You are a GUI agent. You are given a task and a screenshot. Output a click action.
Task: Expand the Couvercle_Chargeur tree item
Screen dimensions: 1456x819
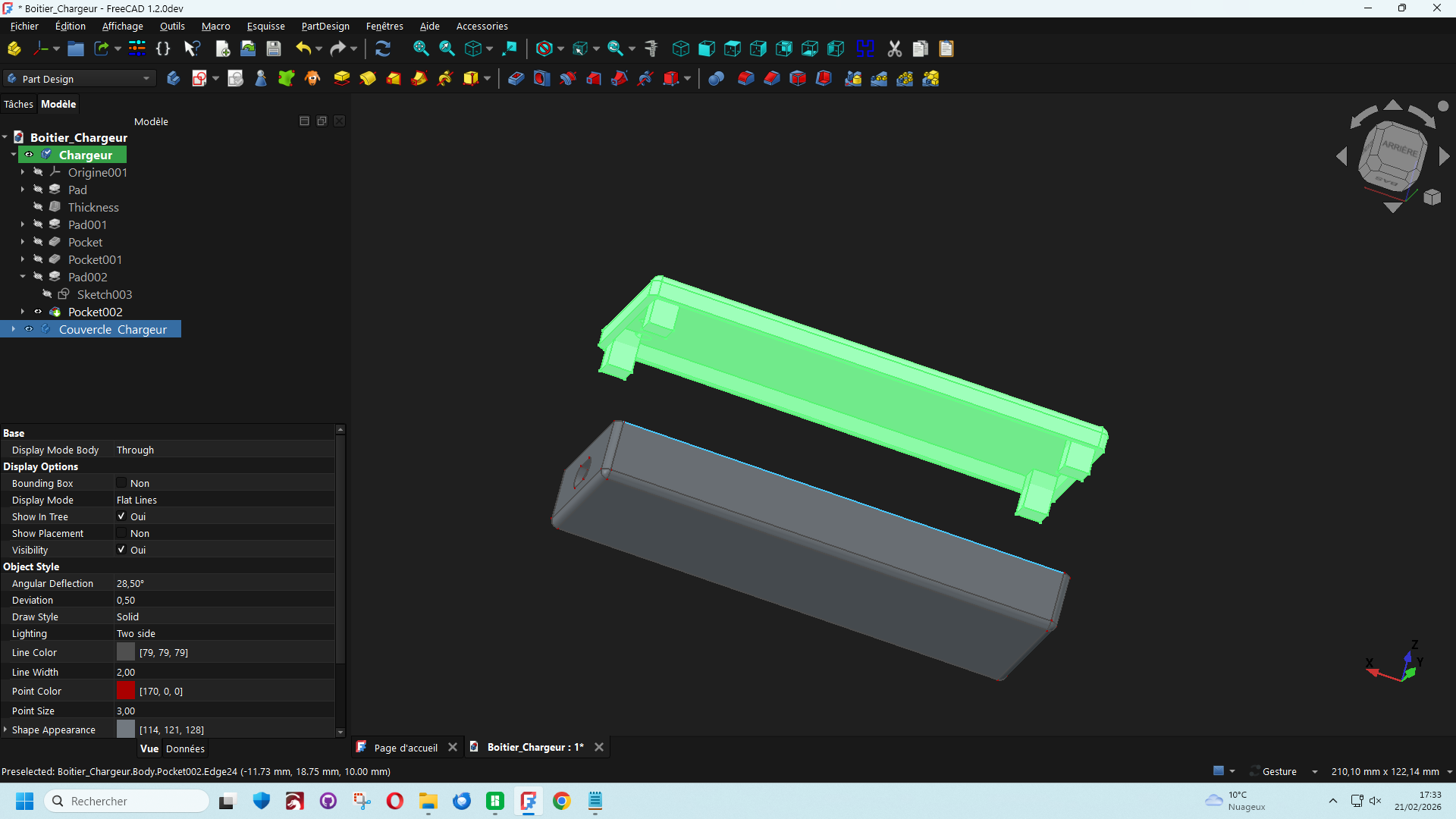coord(13,329)
